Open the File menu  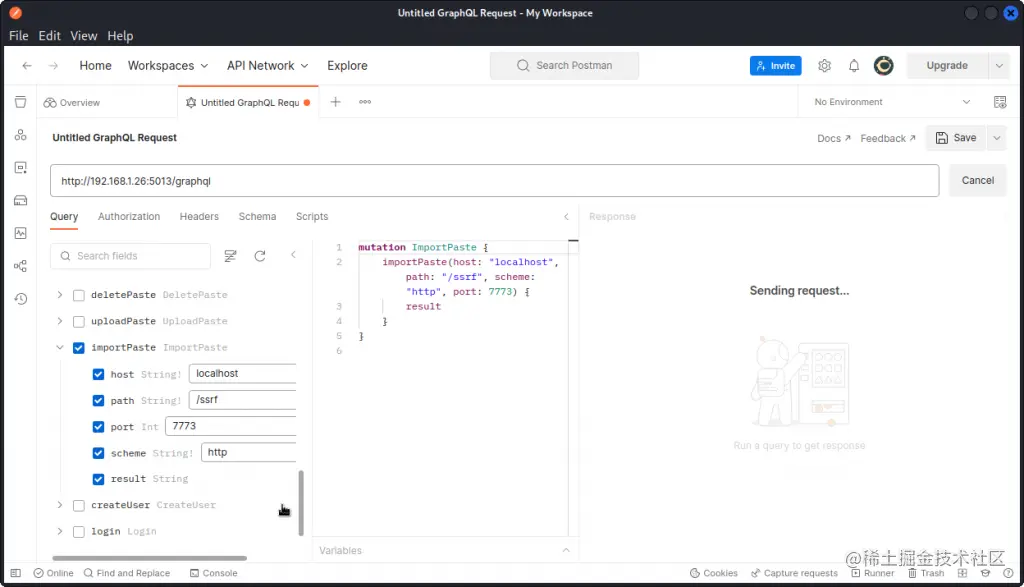pyautogui.click(x=18, y=36)
